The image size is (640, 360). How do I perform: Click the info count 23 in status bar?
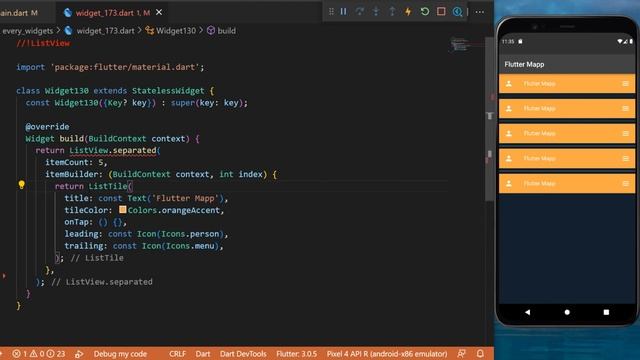[56, 354]
